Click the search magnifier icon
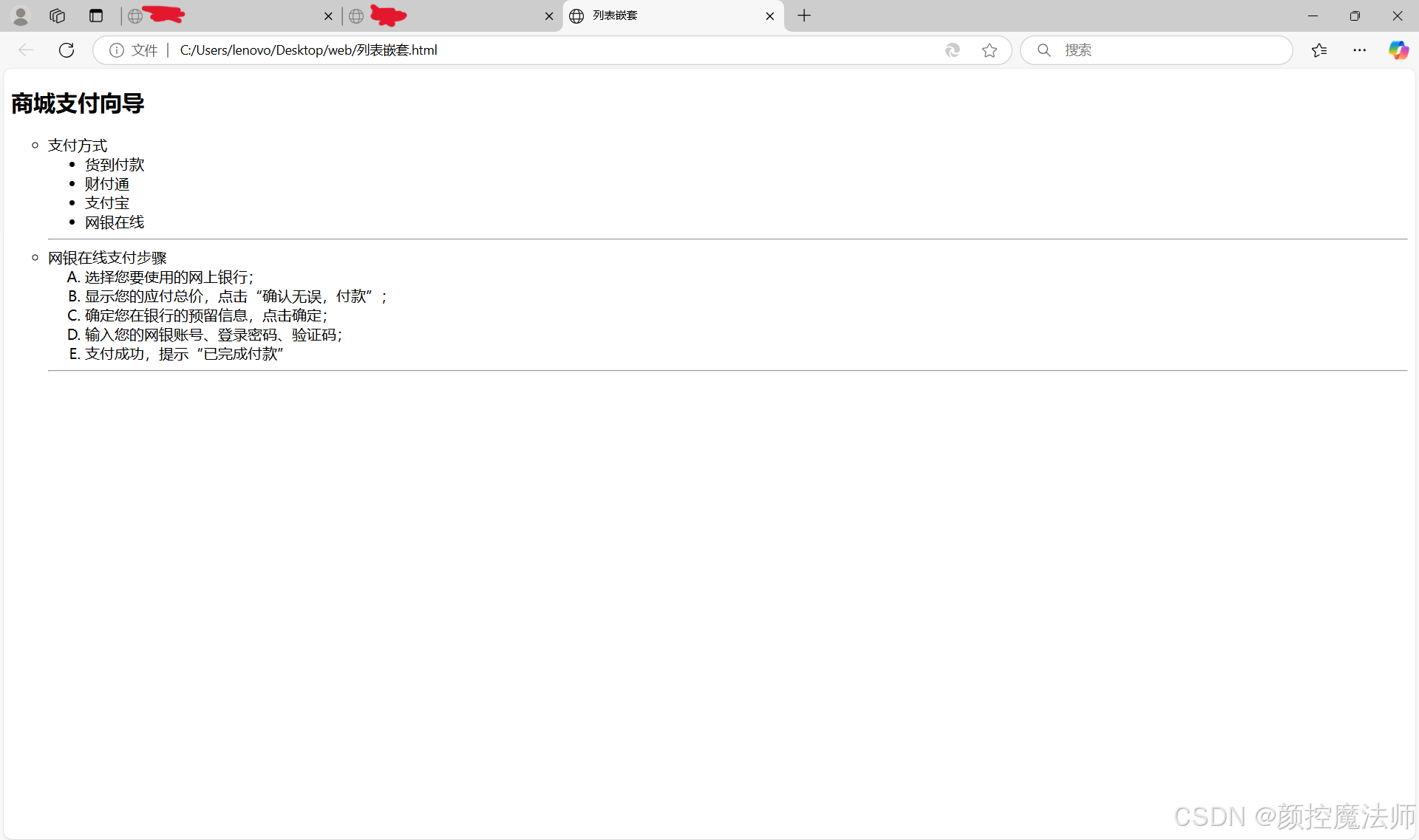Screen dimensions: 1419x840 click(x=1044, y=50)
